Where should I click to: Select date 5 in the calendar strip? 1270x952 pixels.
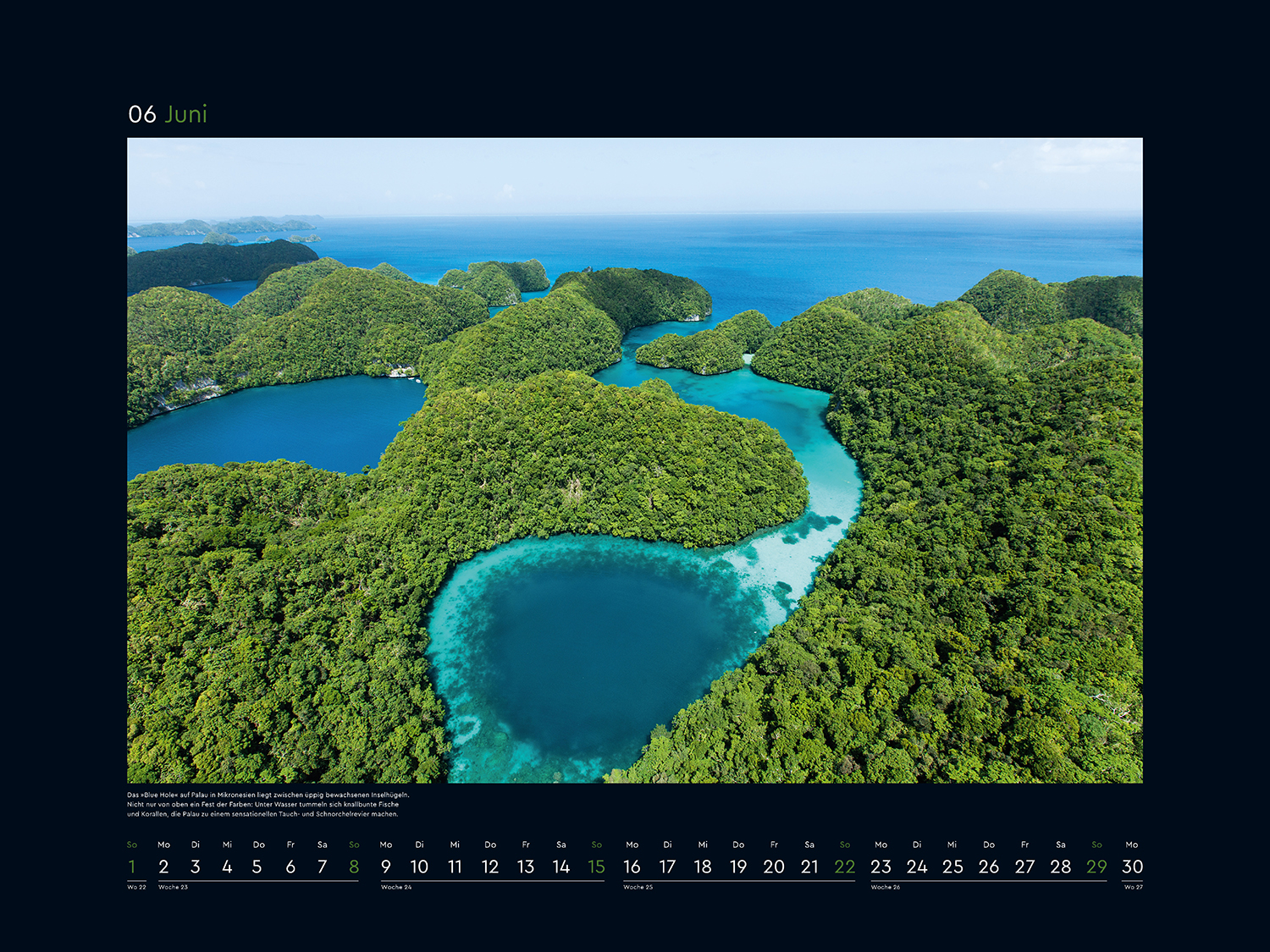tap(257, 867)
